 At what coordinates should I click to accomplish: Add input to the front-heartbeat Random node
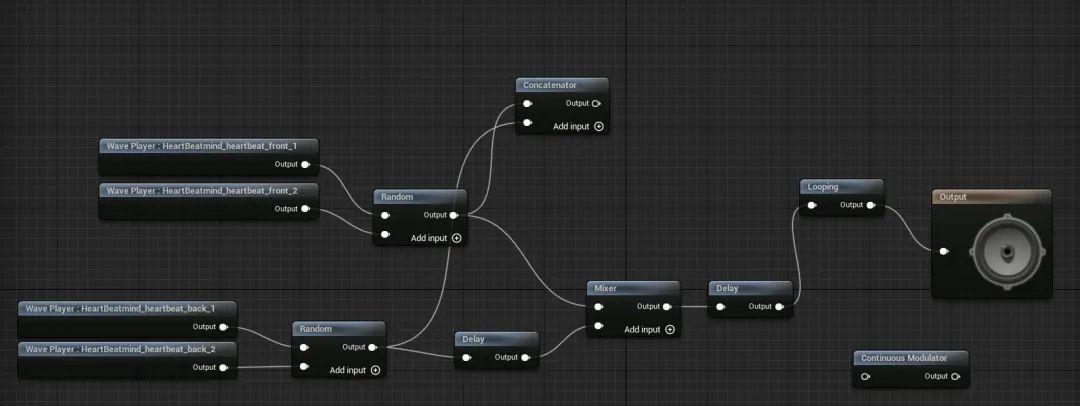(x=456, y=238)
